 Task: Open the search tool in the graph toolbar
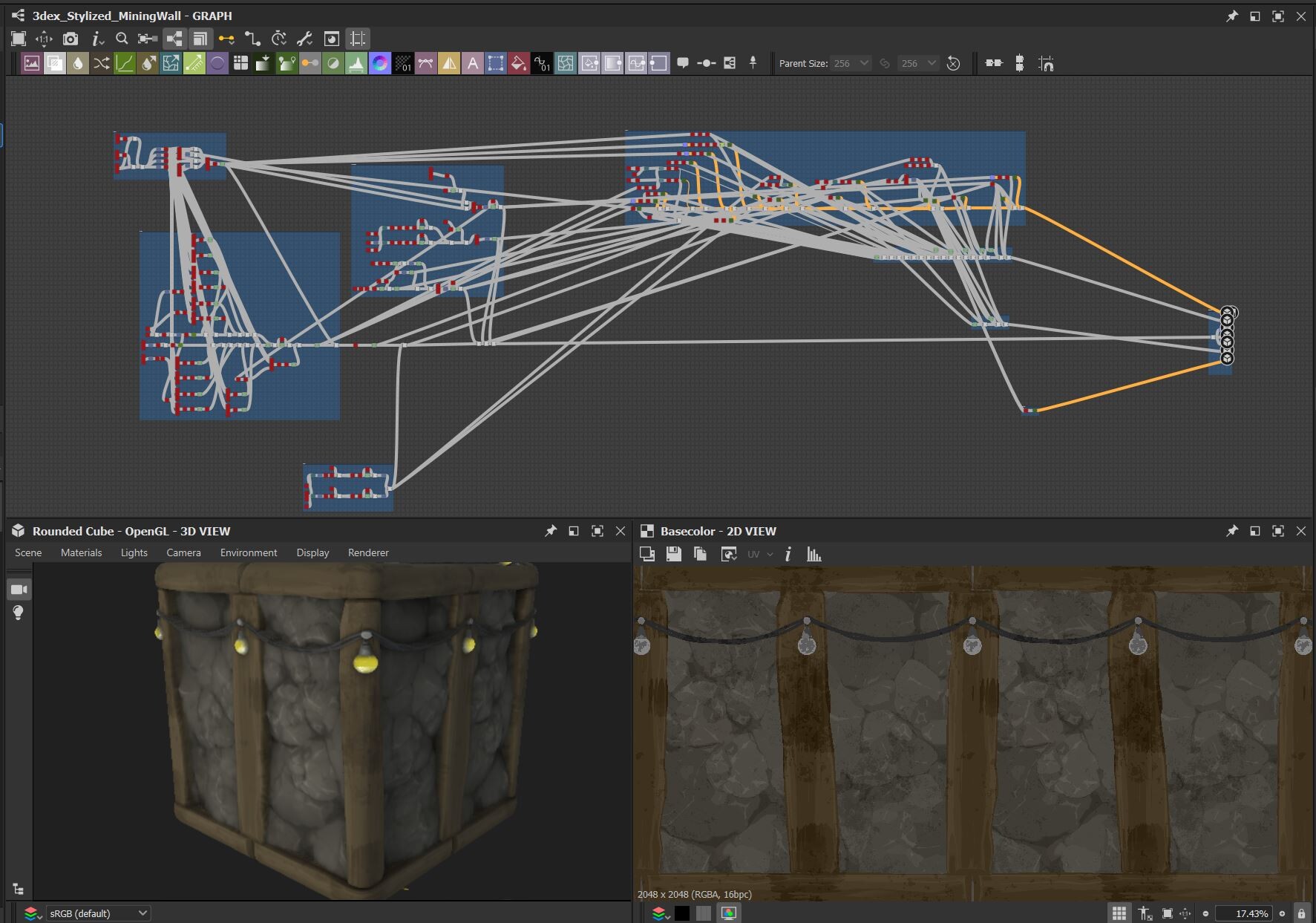(122, 39)
